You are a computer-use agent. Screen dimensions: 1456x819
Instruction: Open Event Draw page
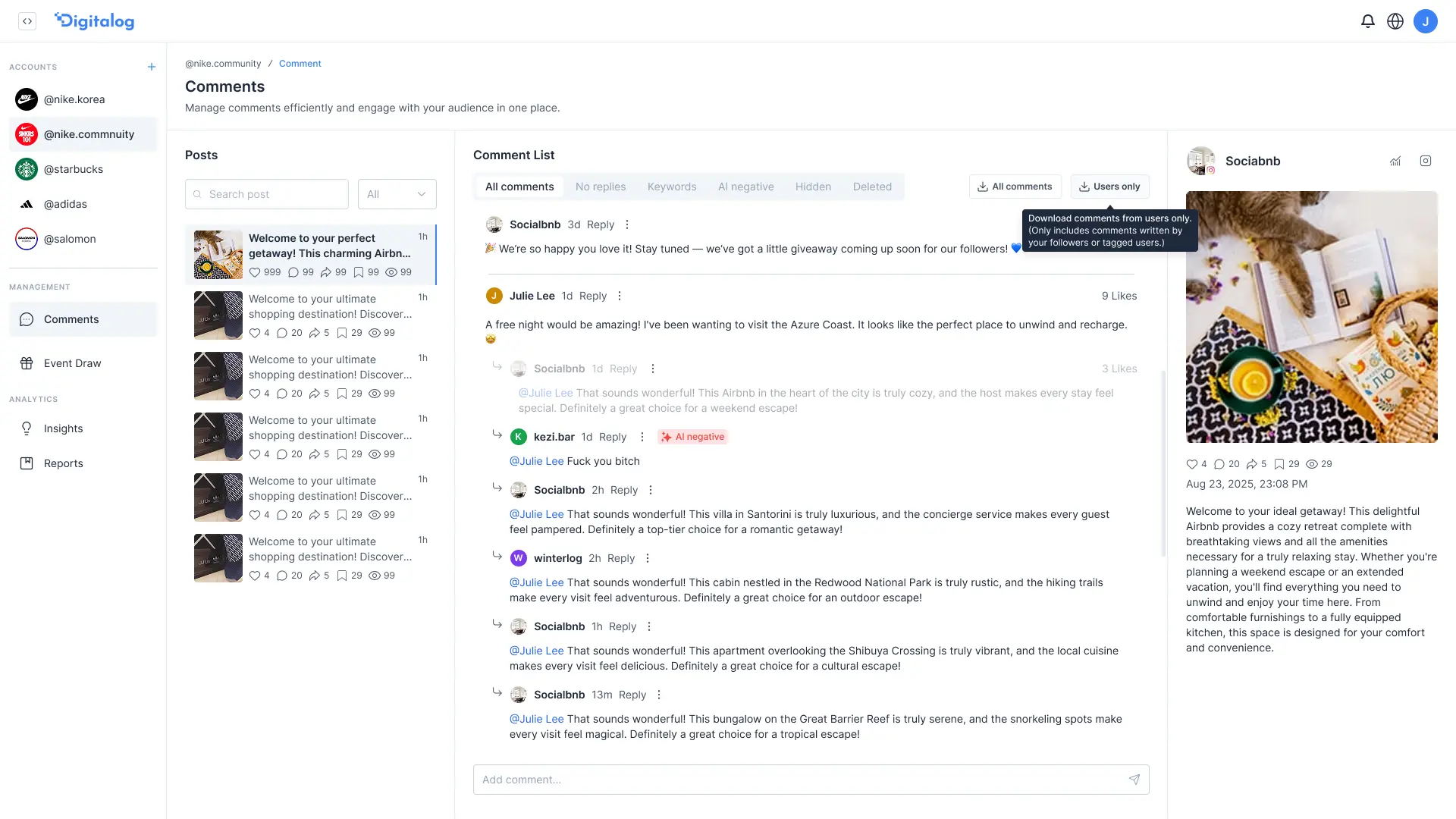pos(83,363)
